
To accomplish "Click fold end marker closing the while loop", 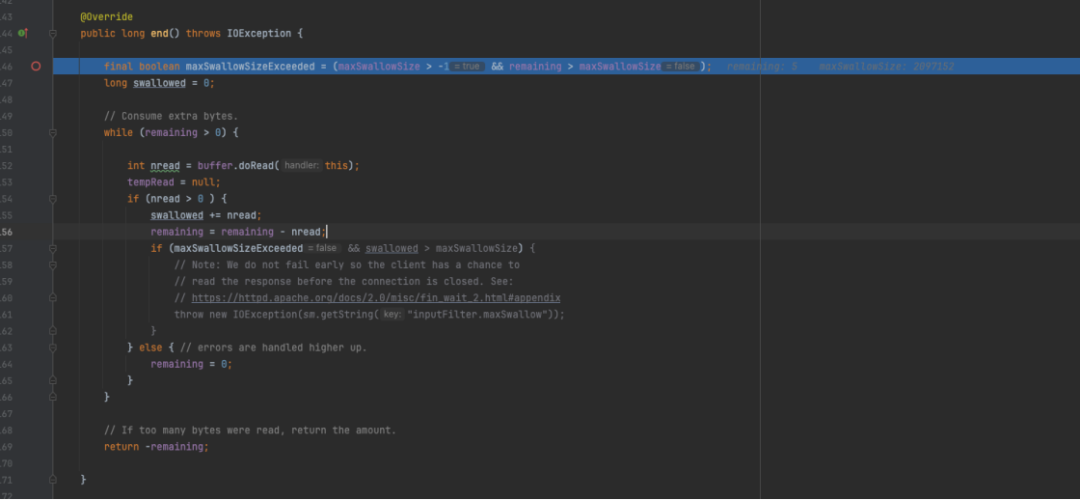I will tap(52, 397).
